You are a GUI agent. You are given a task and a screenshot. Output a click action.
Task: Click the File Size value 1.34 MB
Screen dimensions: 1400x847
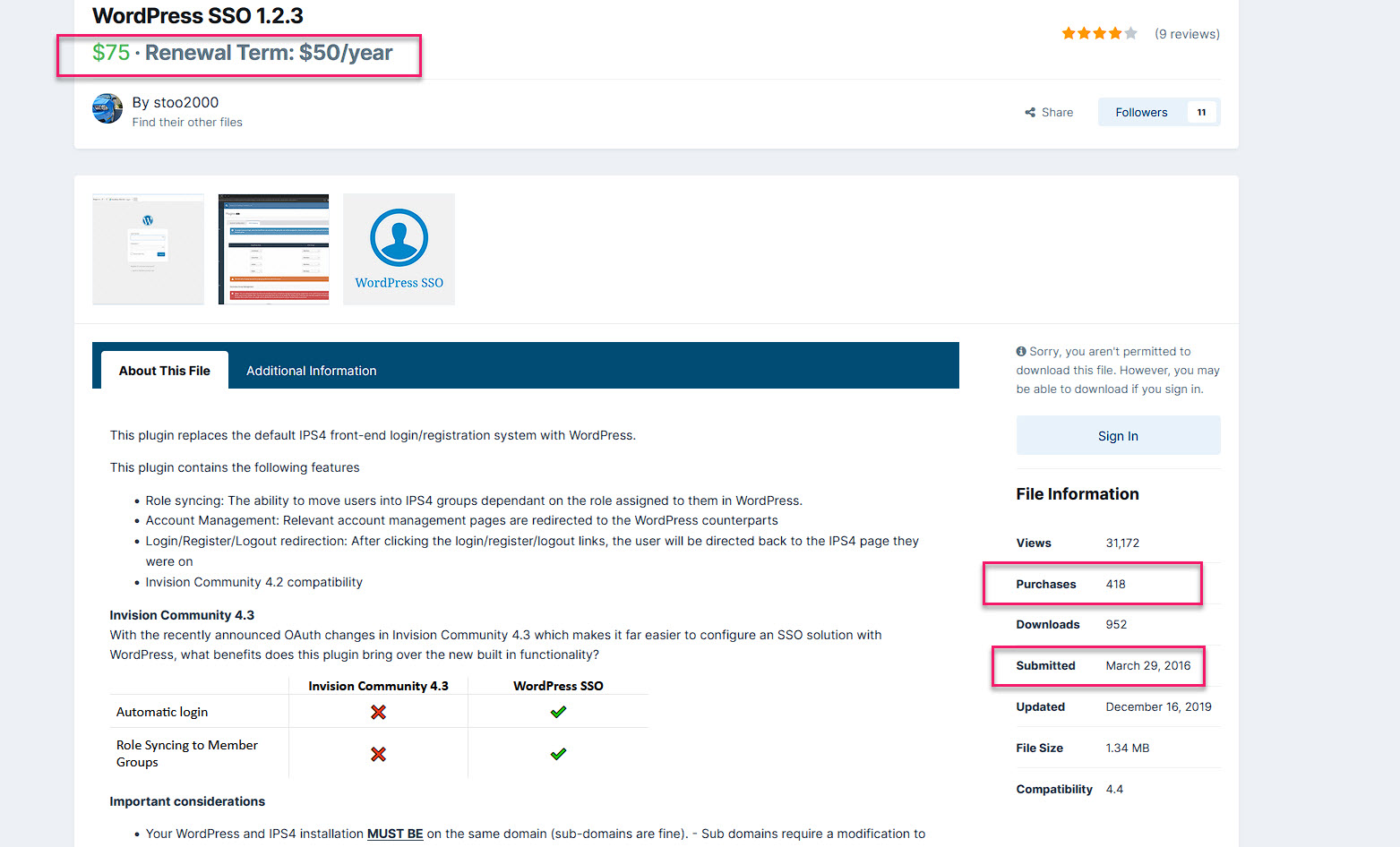[x=1128, y=749]
